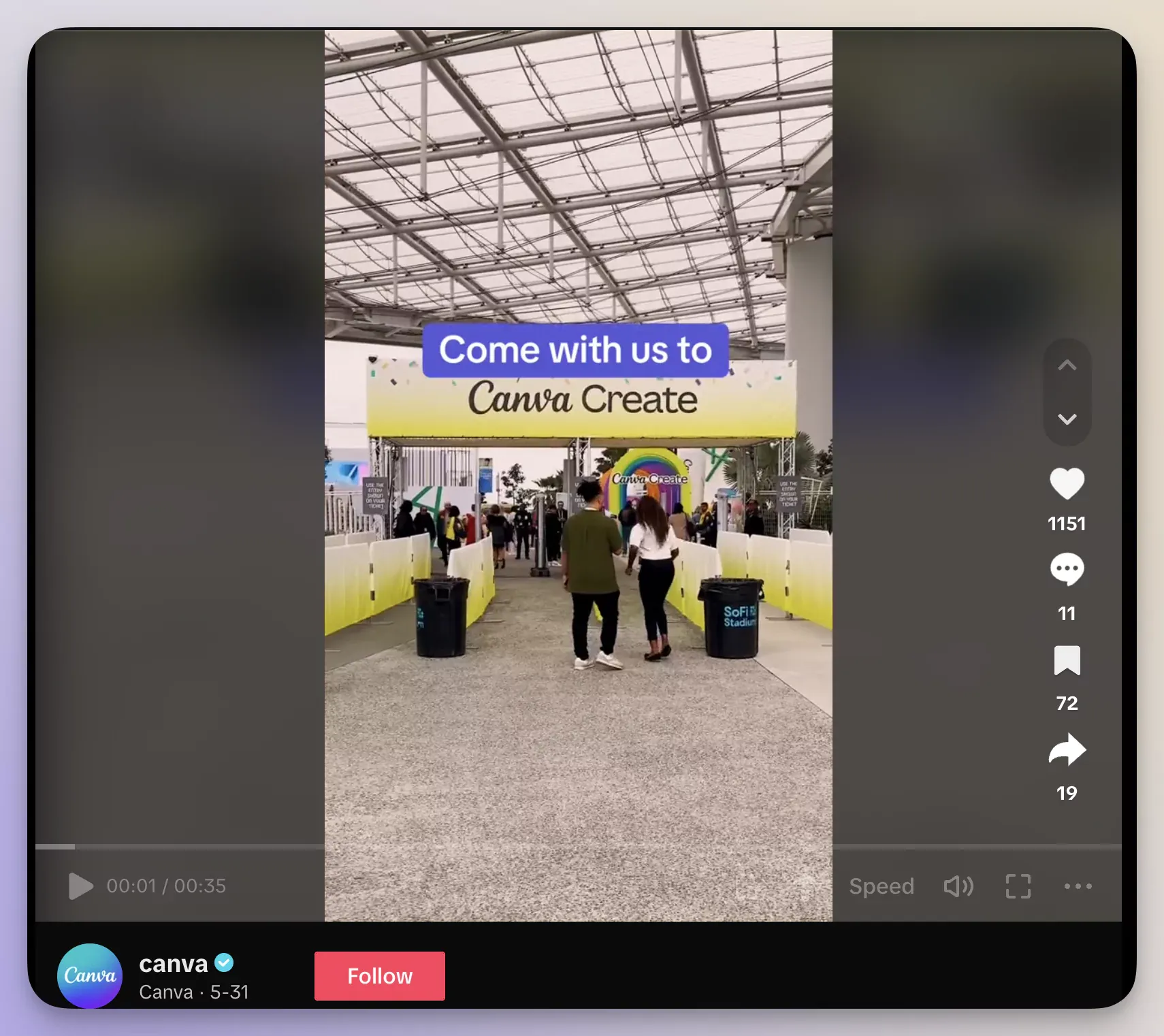Click the video frame to toggle playback
This screenshot has height=1036, width=1164.
click(579, 475)
